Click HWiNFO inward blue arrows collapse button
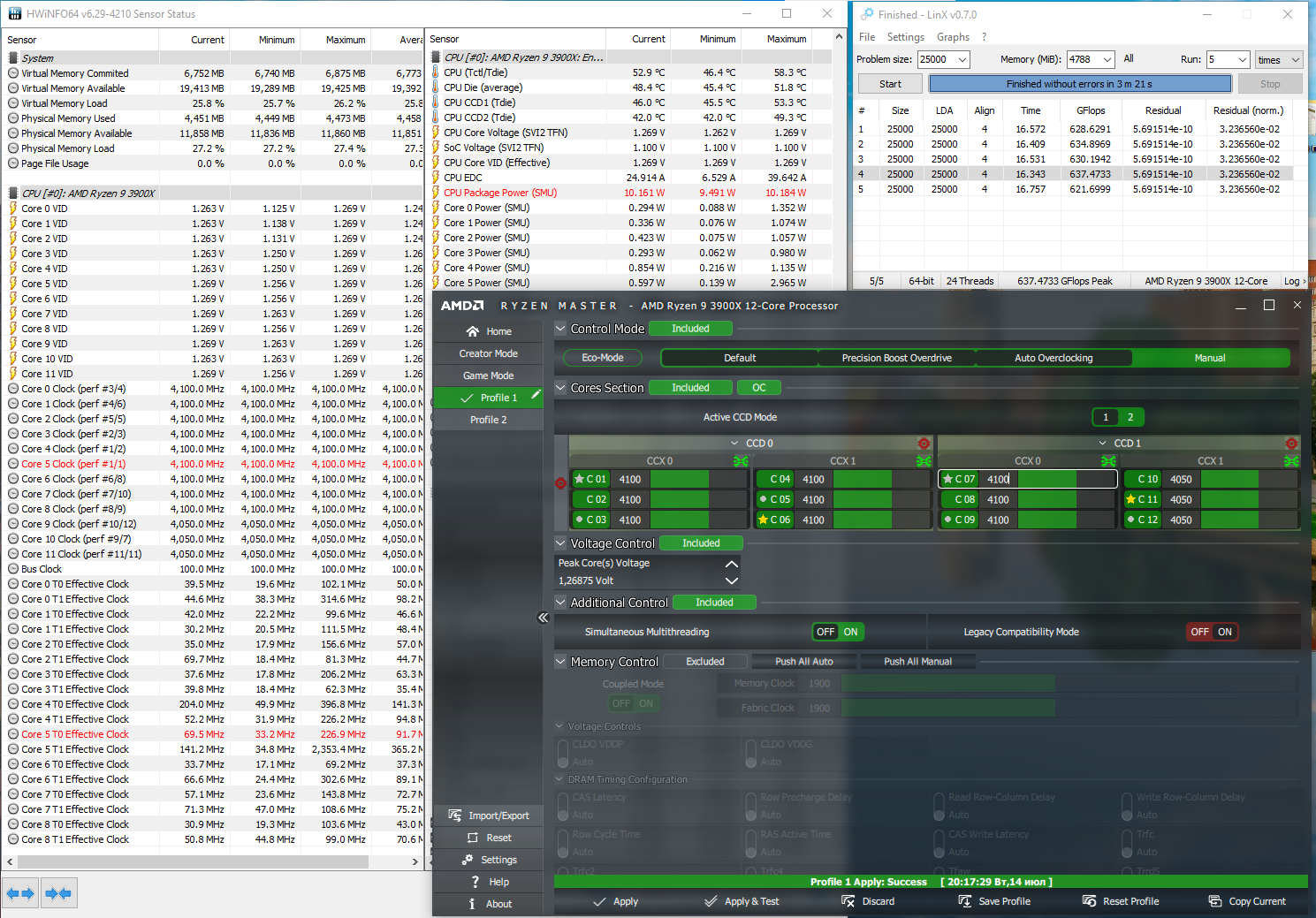Screen dimensions: 1316x918 point(58,893)
